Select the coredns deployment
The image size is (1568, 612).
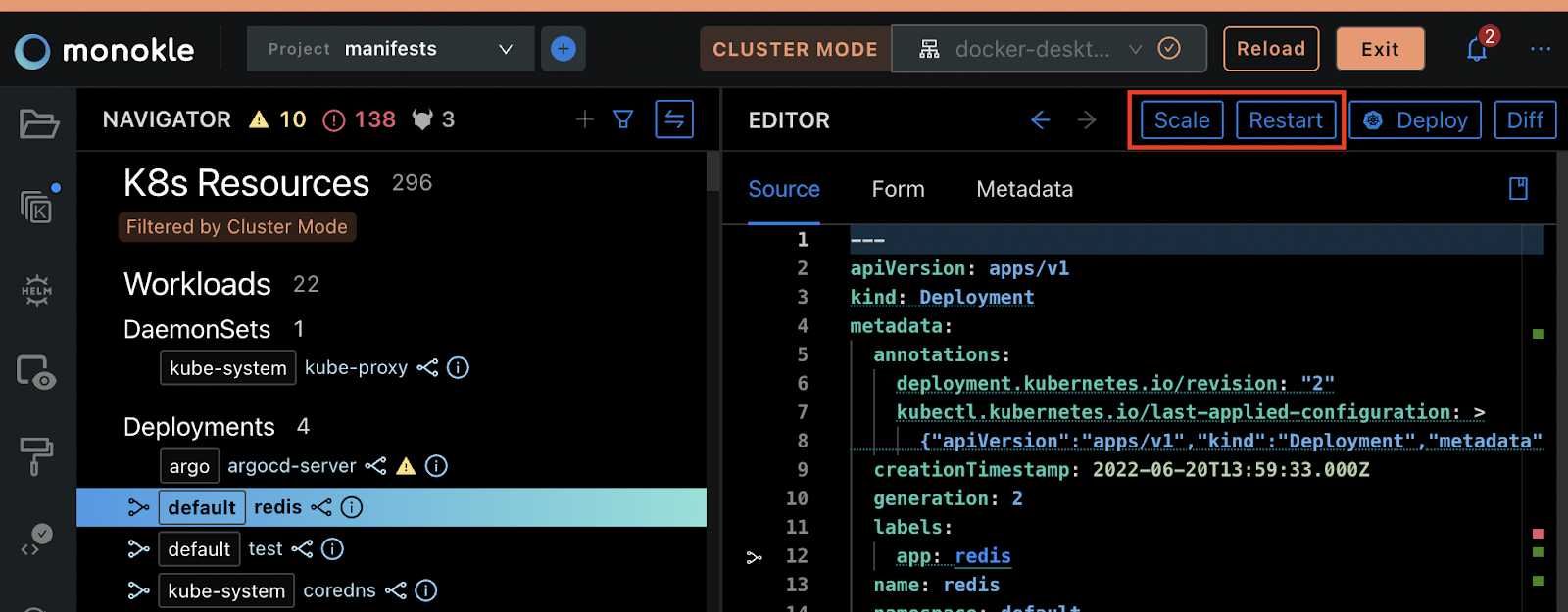pyautogui.click(x=339, y=590)
